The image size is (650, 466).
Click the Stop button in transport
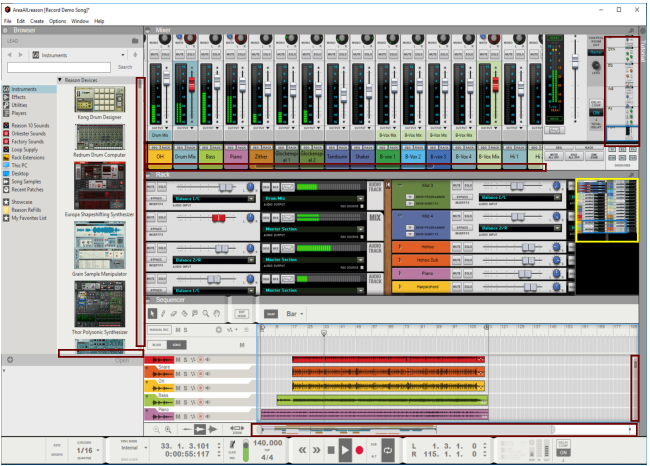coord(331,450)
